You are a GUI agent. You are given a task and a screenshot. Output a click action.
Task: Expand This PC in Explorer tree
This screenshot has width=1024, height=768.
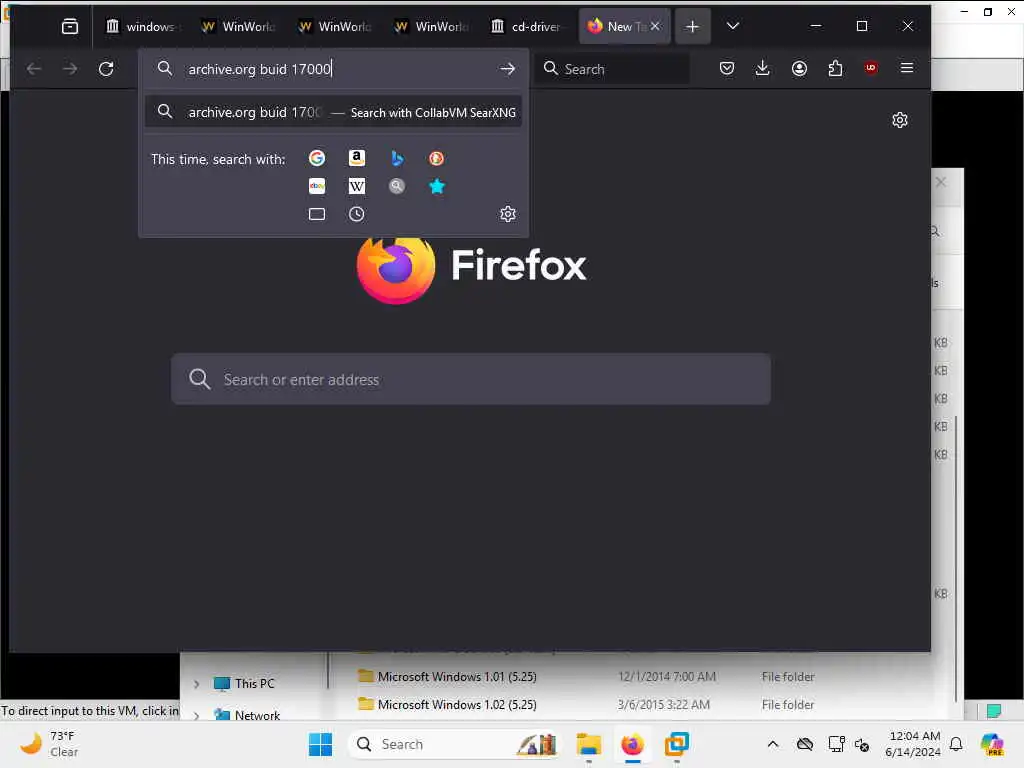click(197, 684)
